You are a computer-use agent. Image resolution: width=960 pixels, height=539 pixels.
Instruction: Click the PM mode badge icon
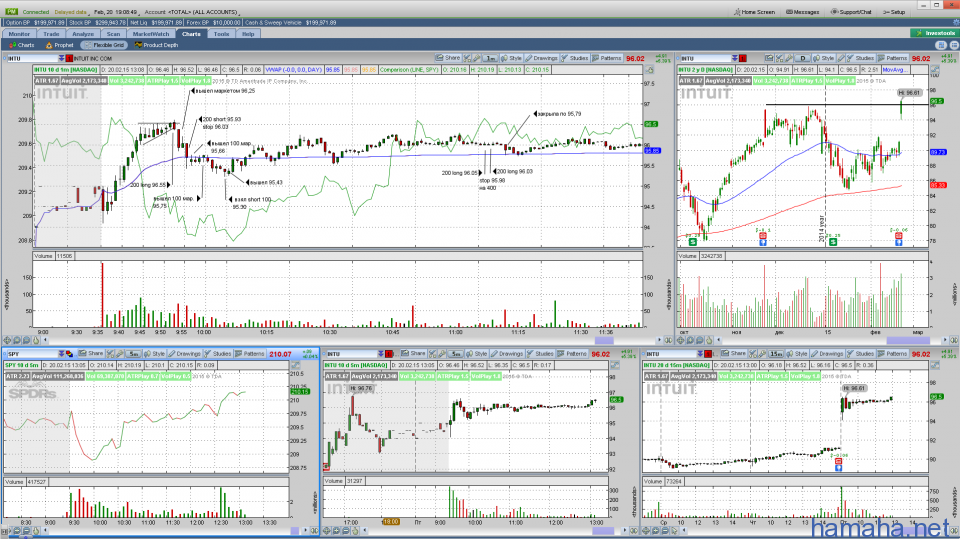coord(11,12)
